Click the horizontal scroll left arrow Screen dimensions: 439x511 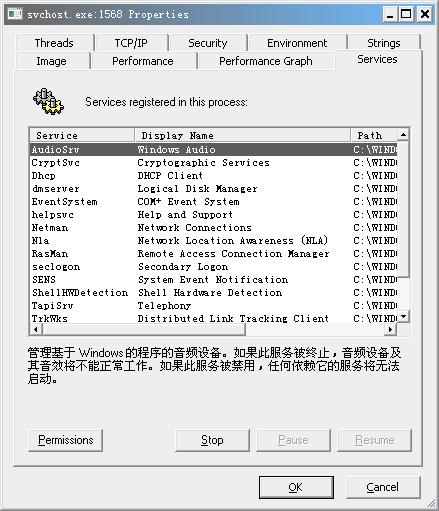tap(36, 330)
